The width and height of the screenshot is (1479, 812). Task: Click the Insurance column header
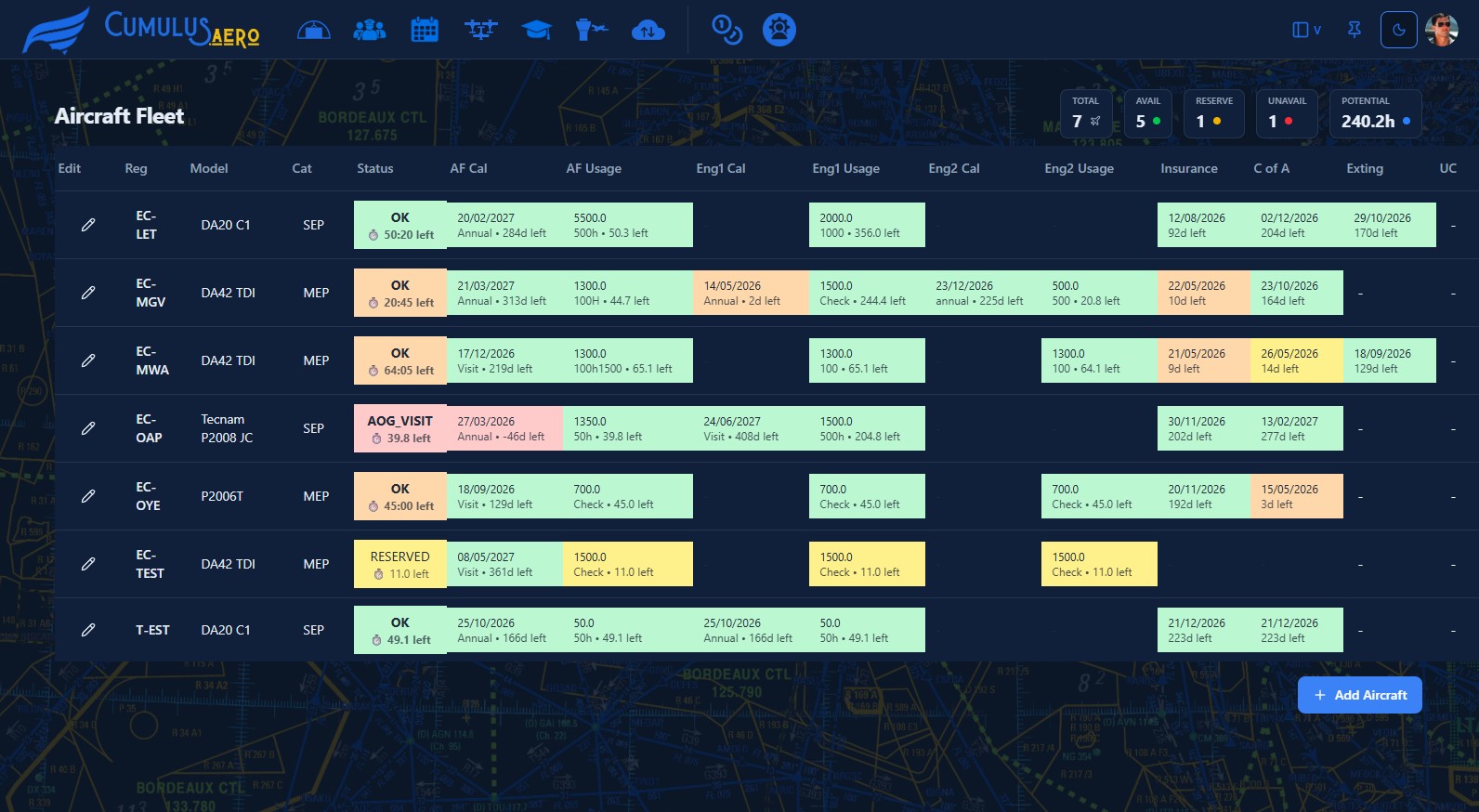(x=1189, y=168)
